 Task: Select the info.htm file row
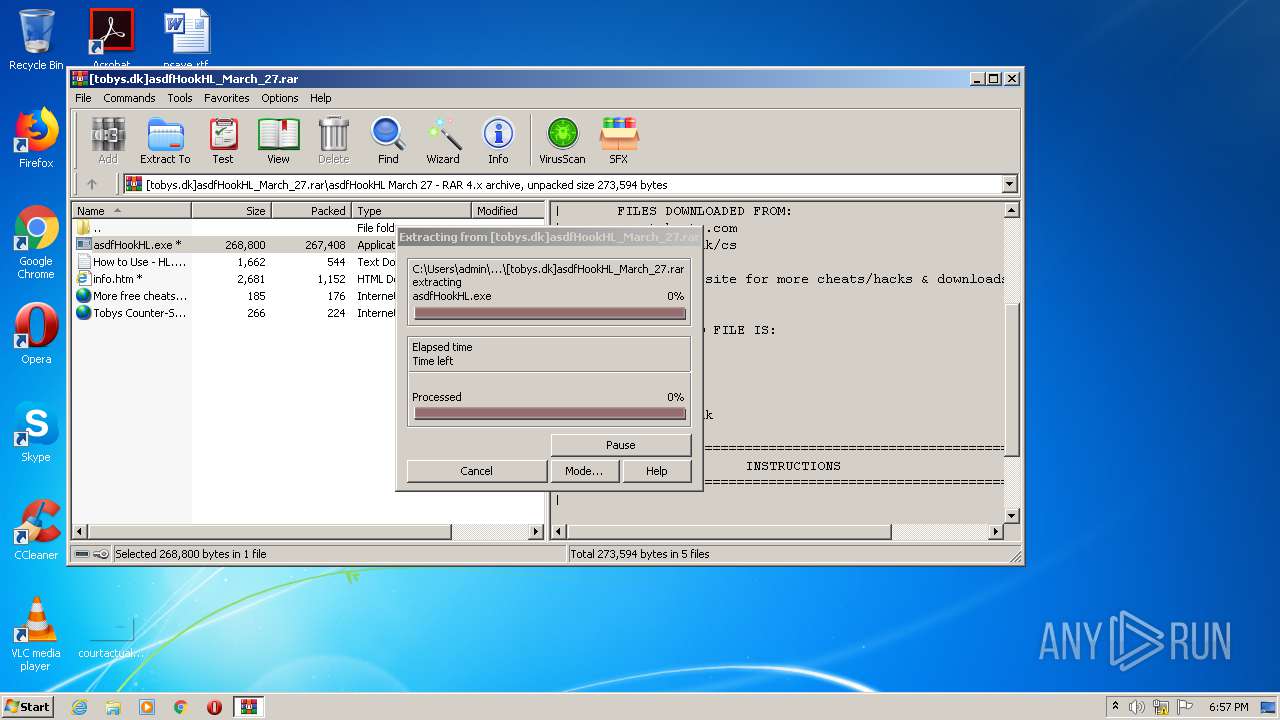click(x=235, y=279)
